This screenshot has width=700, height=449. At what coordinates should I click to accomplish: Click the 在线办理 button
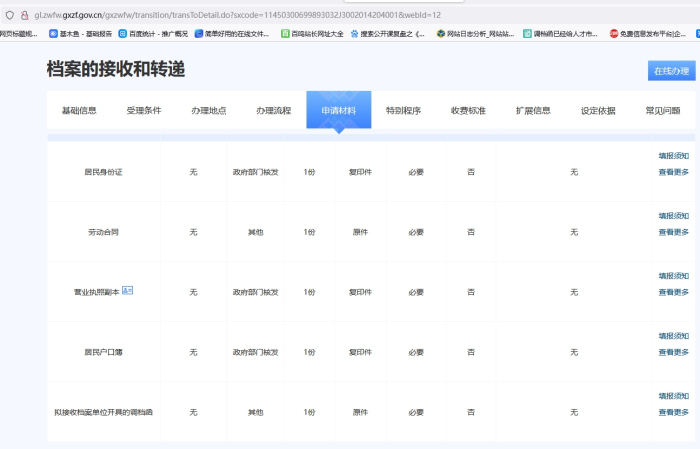[671, 71]
